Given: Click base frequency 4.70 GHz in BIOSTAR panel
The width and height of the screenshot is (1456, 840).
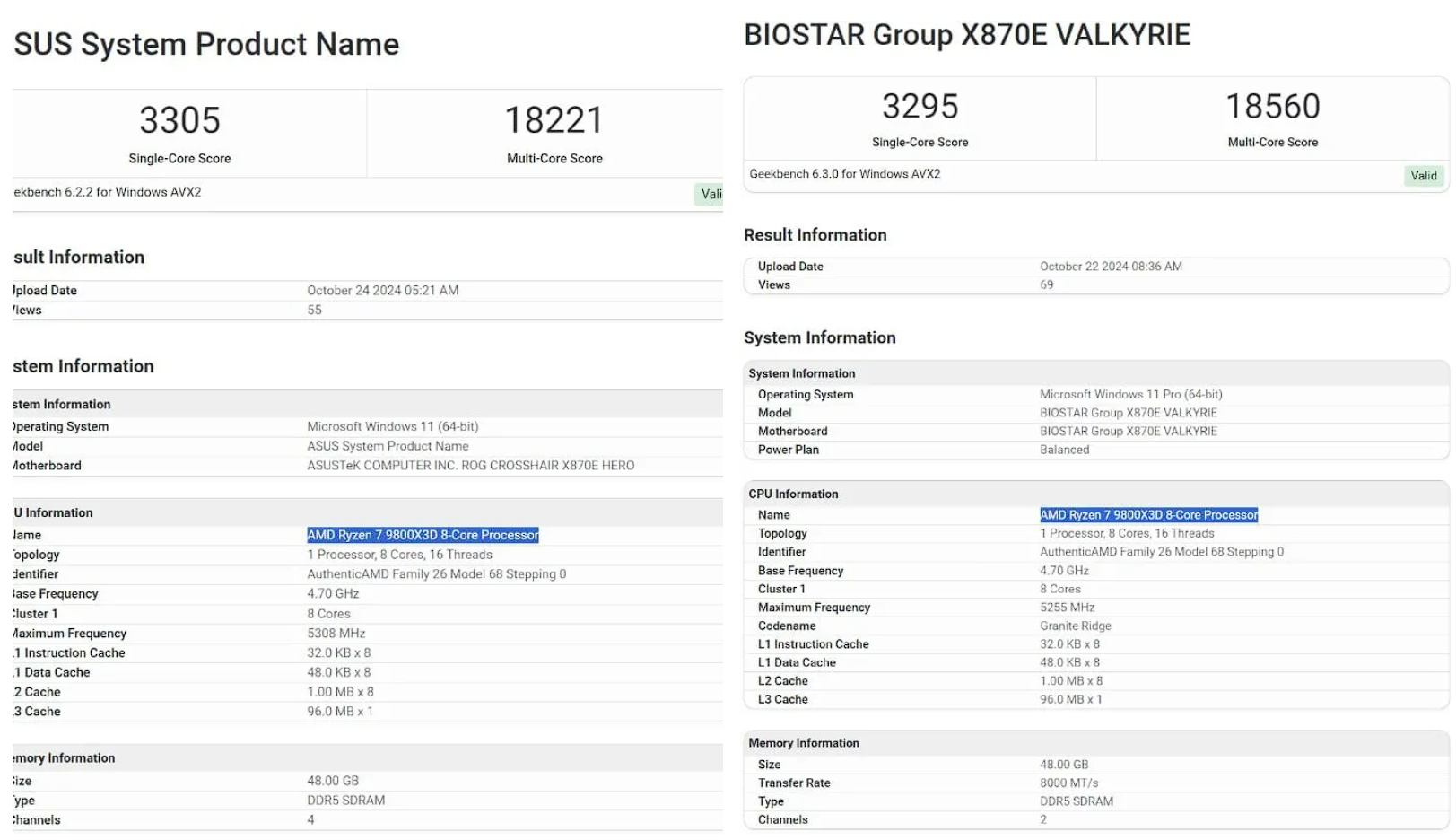Looking at the screenshot, I should (x=1064, y=571).
